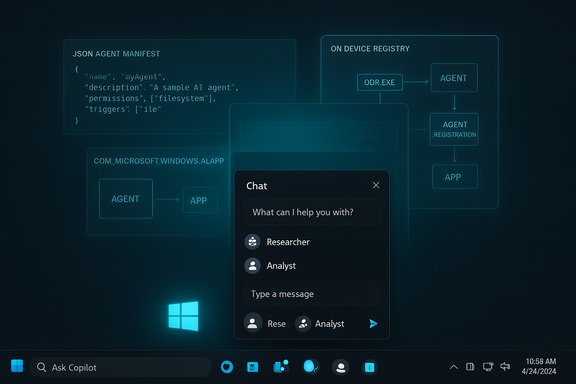Click the JSON AGENT MANIFEST heading
Viewport: 576px width, 384px height.
point(116,54)
